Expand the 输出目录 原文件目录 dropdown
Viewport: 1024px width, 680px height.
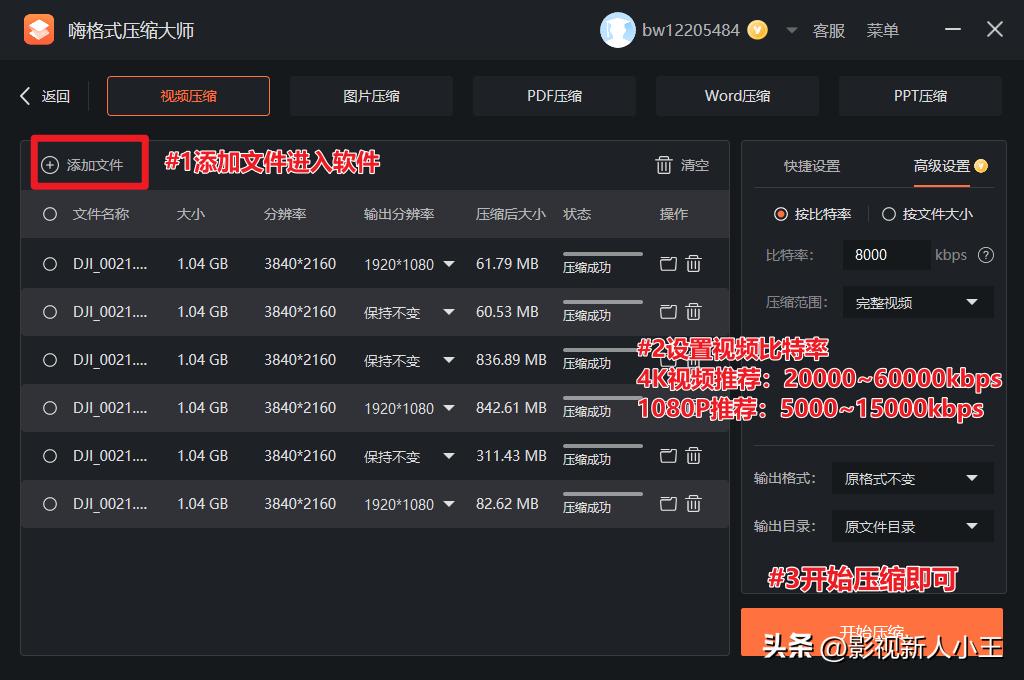(x=913, y=526)
